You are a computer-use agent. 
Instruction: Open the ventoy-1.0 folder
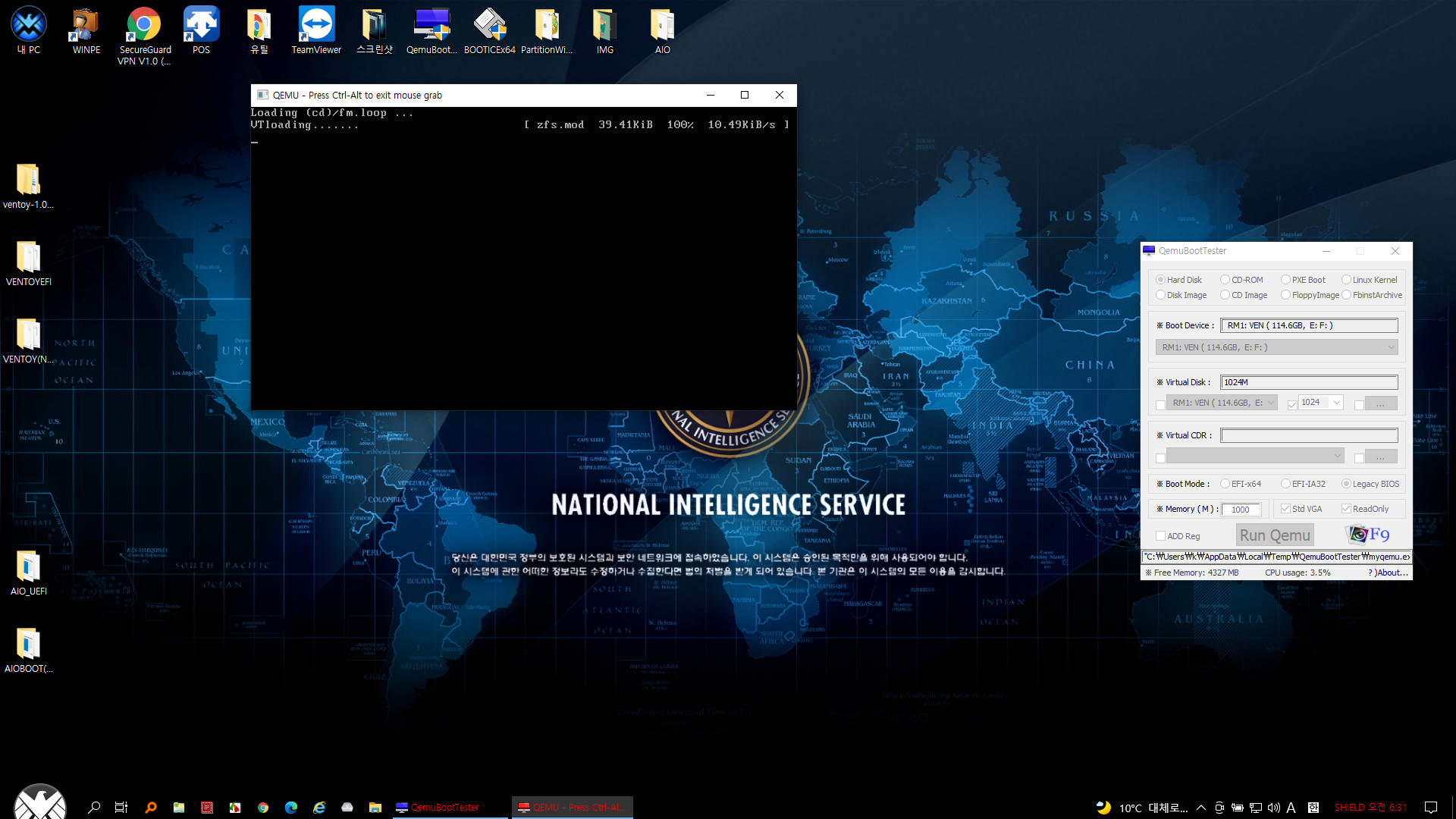28,186
